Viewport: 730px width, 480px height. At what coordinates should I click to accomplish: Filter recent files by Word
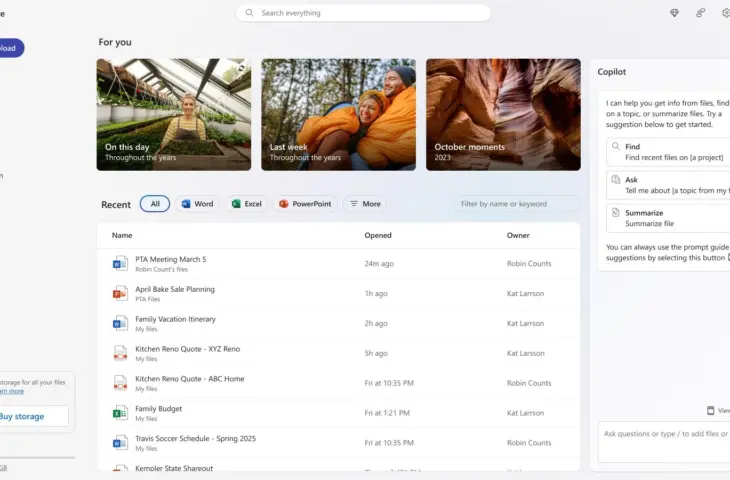tap(197, 204)
